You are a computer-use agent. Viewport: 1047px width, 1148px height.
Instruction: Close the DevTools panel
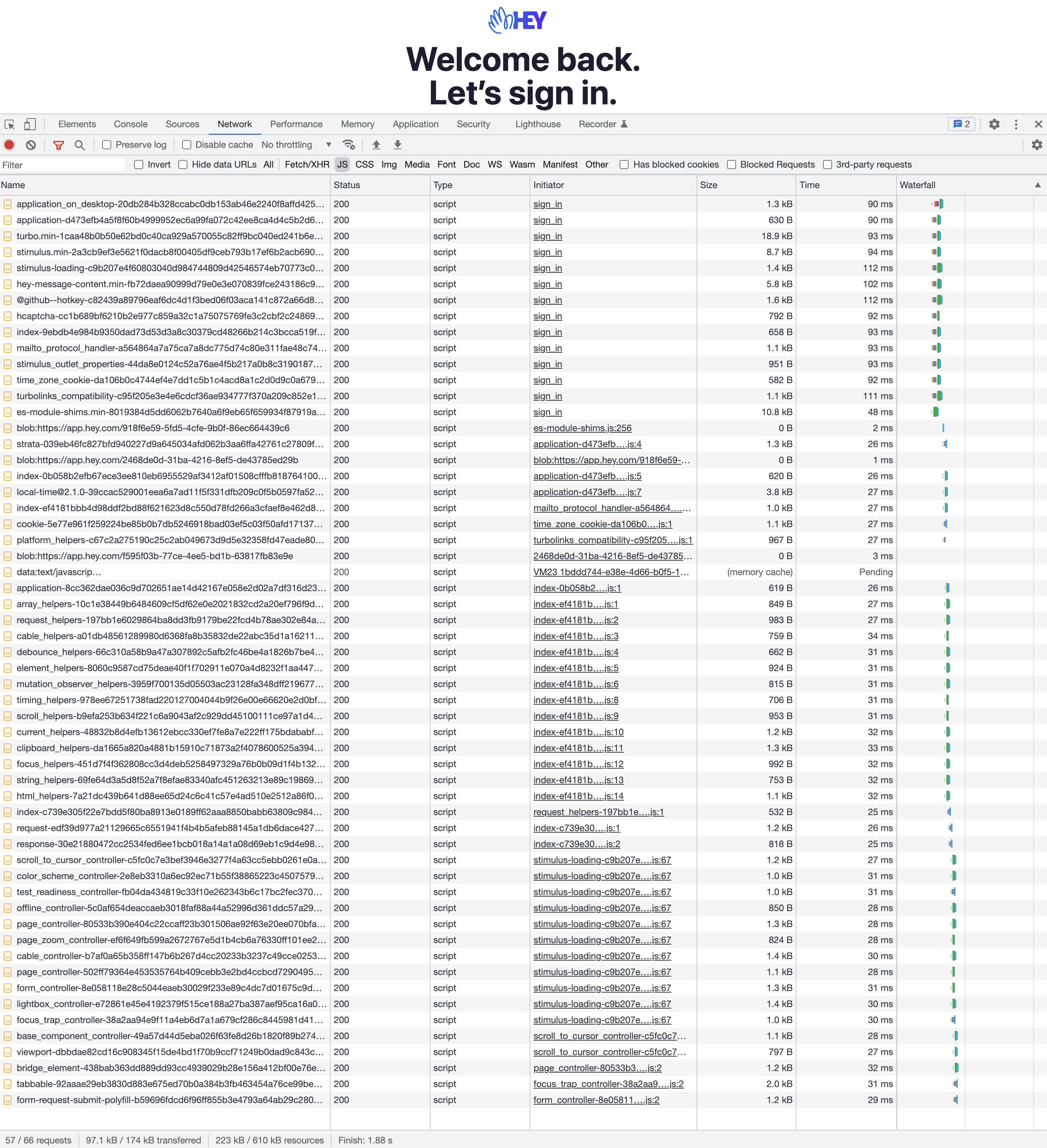1038,124
